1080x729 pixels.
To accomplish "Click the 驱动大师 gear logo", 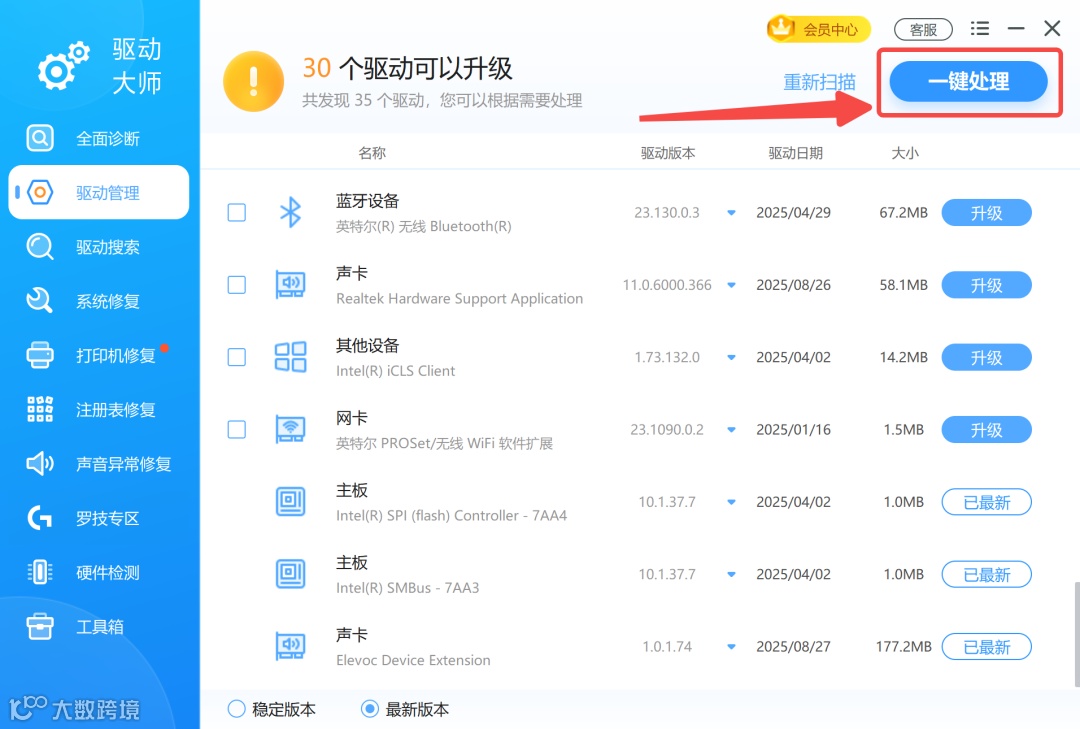I will tap(63, 65).
